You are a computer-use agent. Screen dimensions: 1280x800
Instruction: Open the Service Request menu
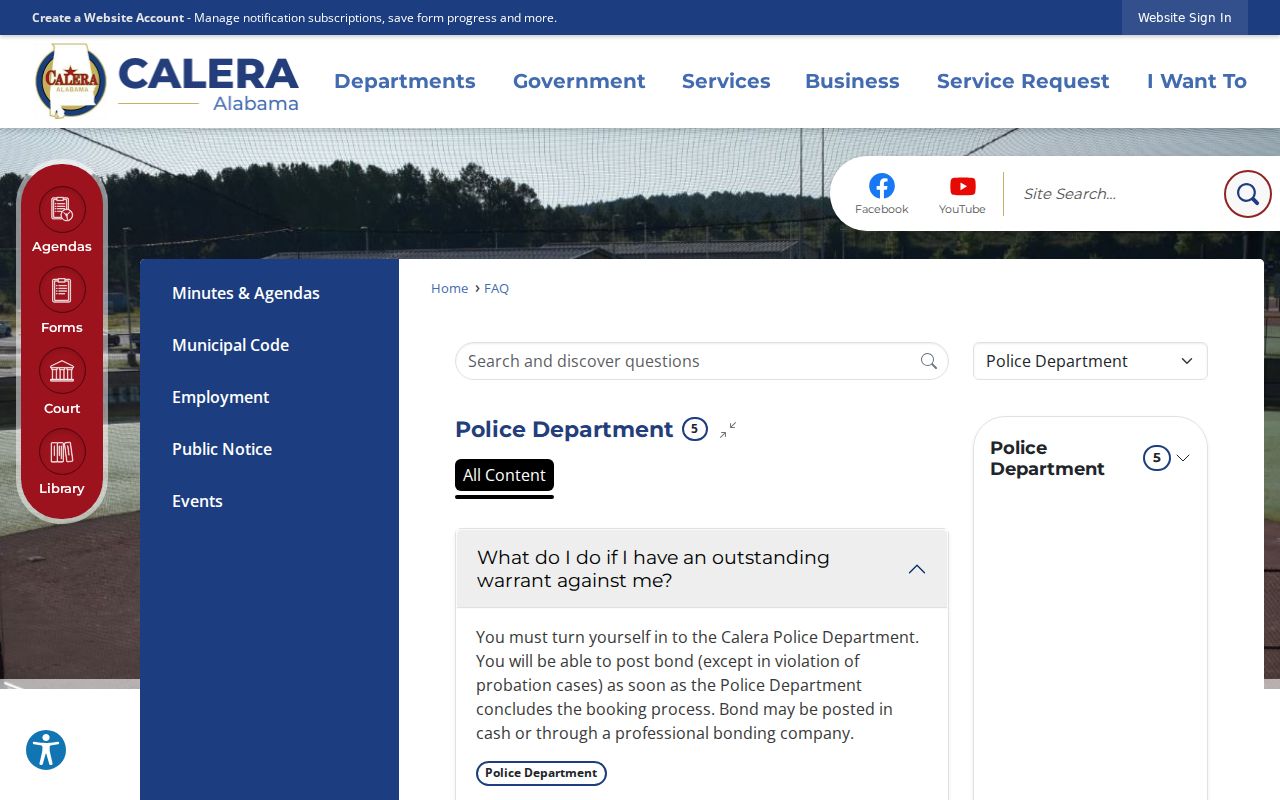(x=1023, y=81)
